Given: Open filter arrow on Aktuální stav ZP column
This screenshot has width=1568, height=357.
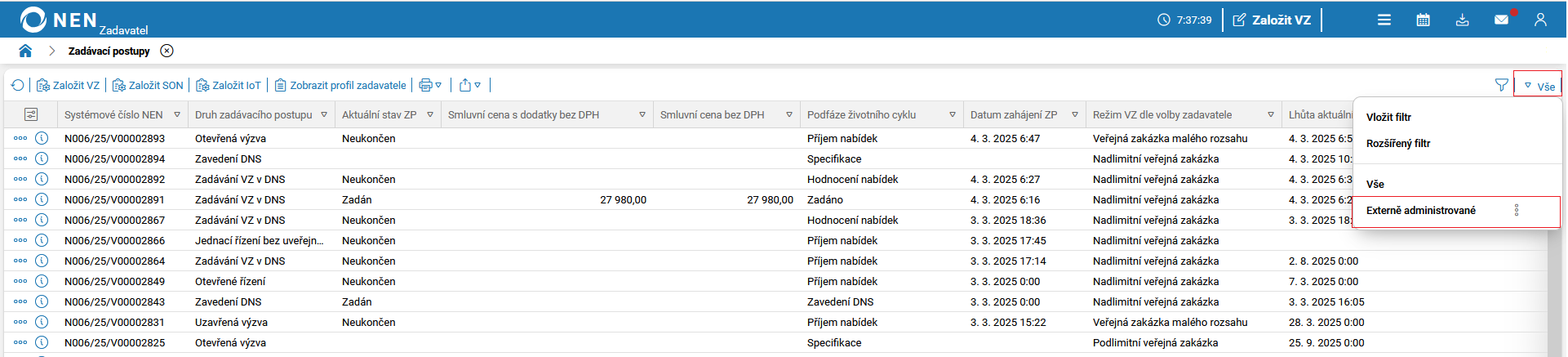Looking at the screenshot, I should tap(430, 114).
